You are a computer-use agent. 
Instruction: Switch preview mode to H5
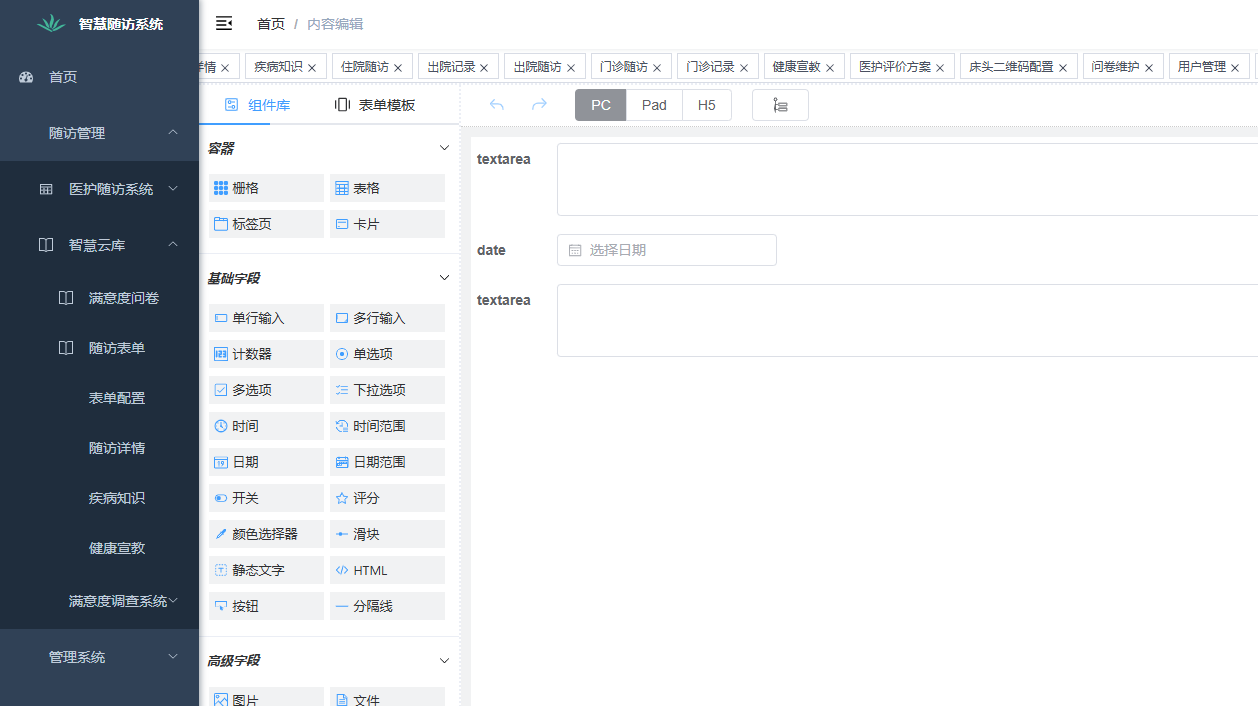click(707, 104)
